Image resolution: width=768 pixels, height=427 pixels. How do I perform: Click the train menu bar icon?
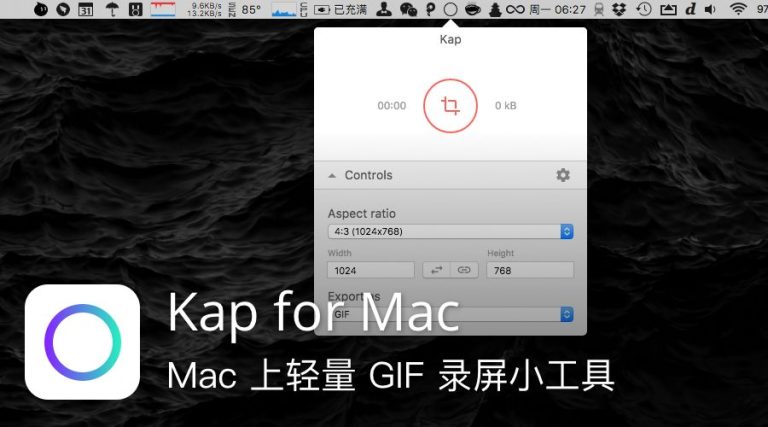pos(599,9)
